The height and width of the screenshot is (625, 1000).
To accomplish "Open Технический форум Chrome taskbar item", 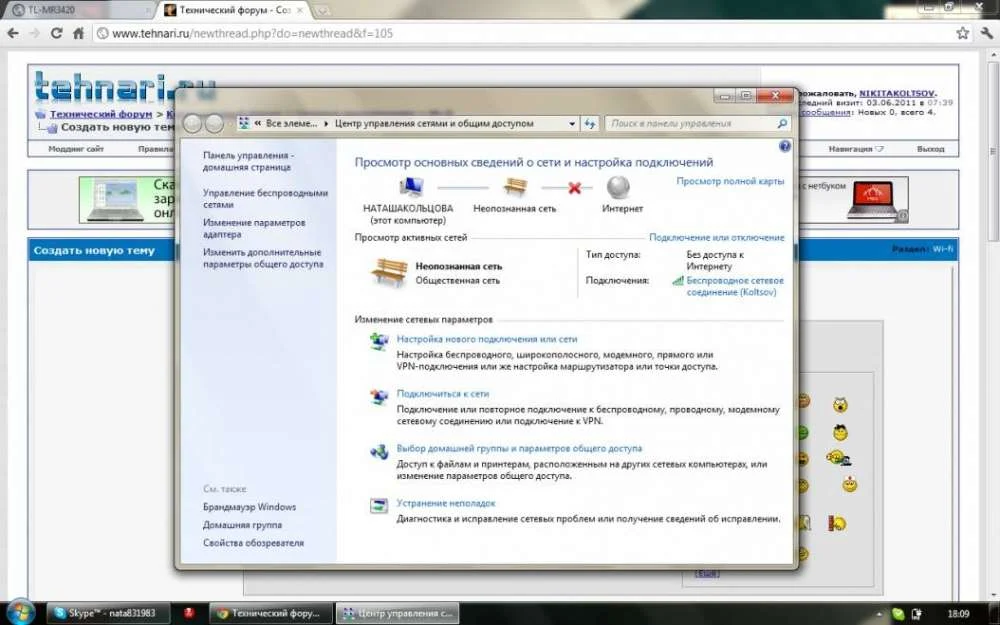I will 270,613.
